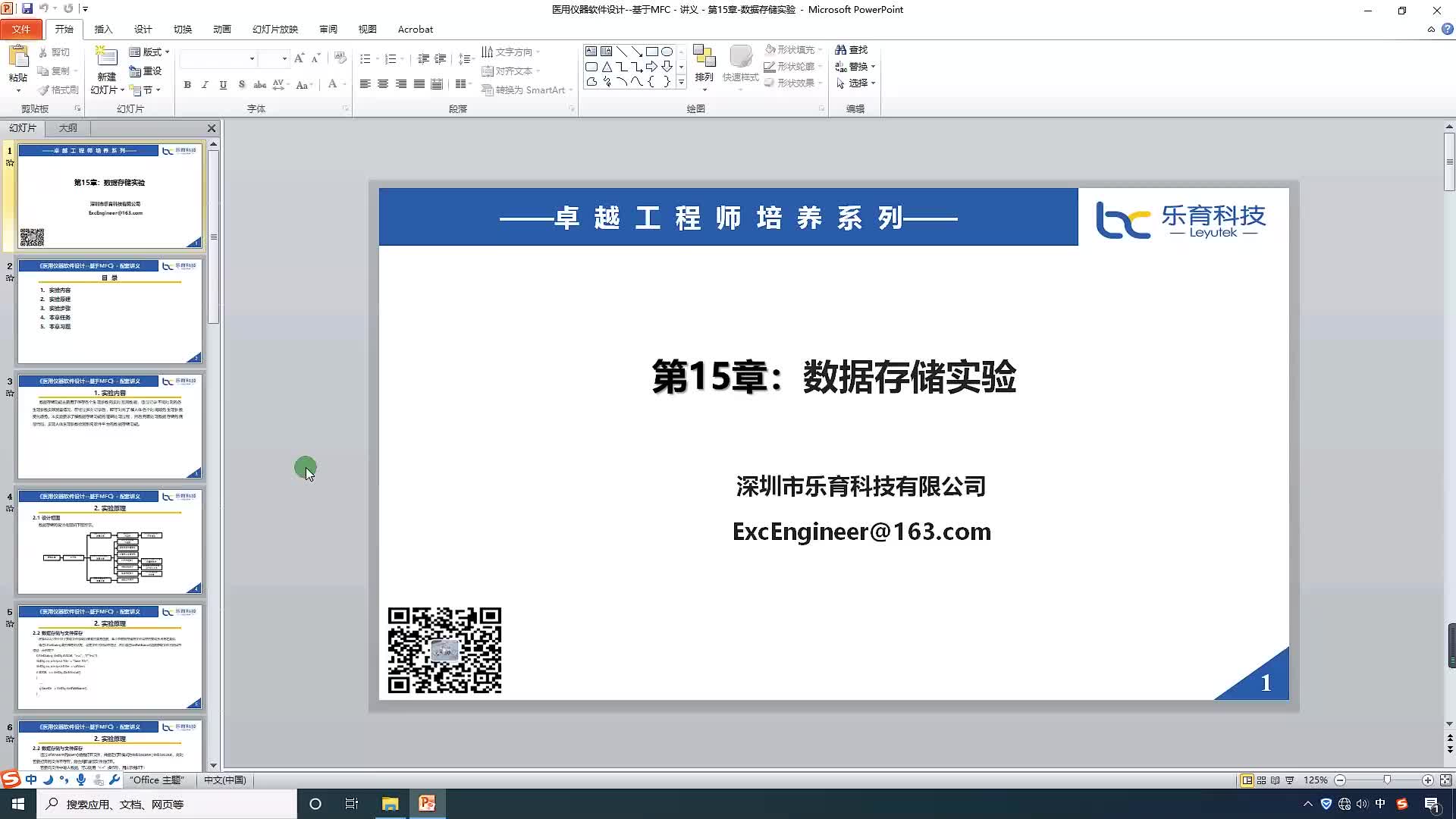Click the zoom slider handle
Image resolution: width=1456 pixels, height=819 pixels.
[1387, 780]
